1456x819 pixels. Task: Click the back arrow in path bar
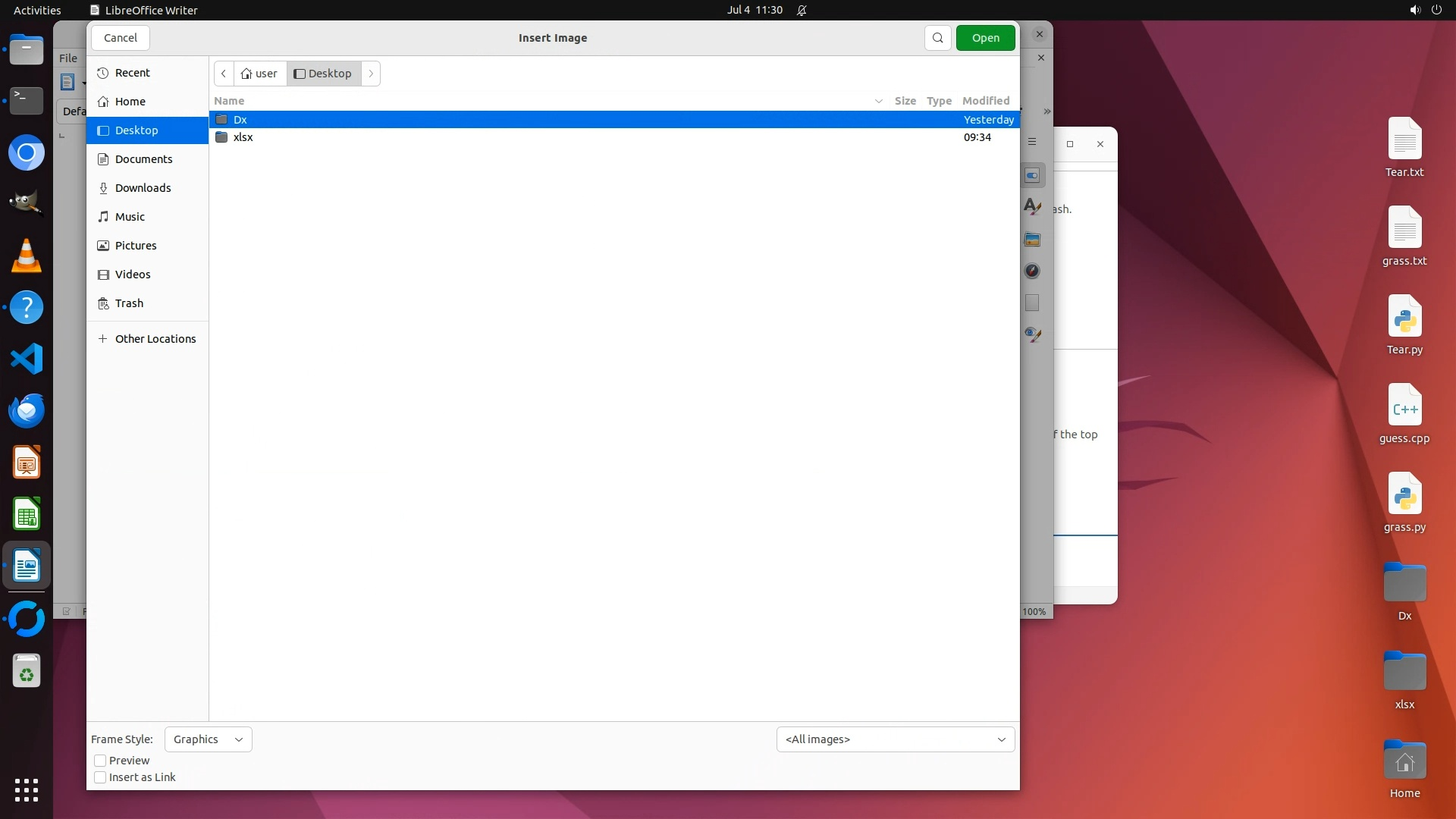point(224,74)
